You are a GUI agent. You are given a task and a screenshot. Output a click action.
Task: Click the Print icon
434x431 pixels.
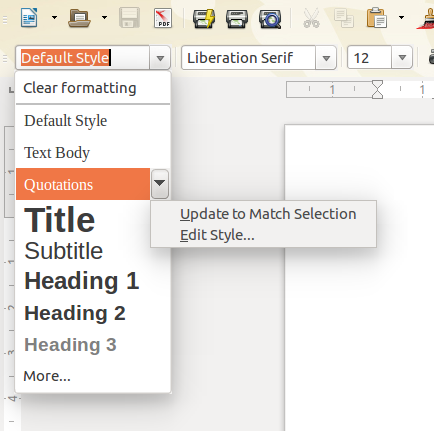(x=237, y=18)
